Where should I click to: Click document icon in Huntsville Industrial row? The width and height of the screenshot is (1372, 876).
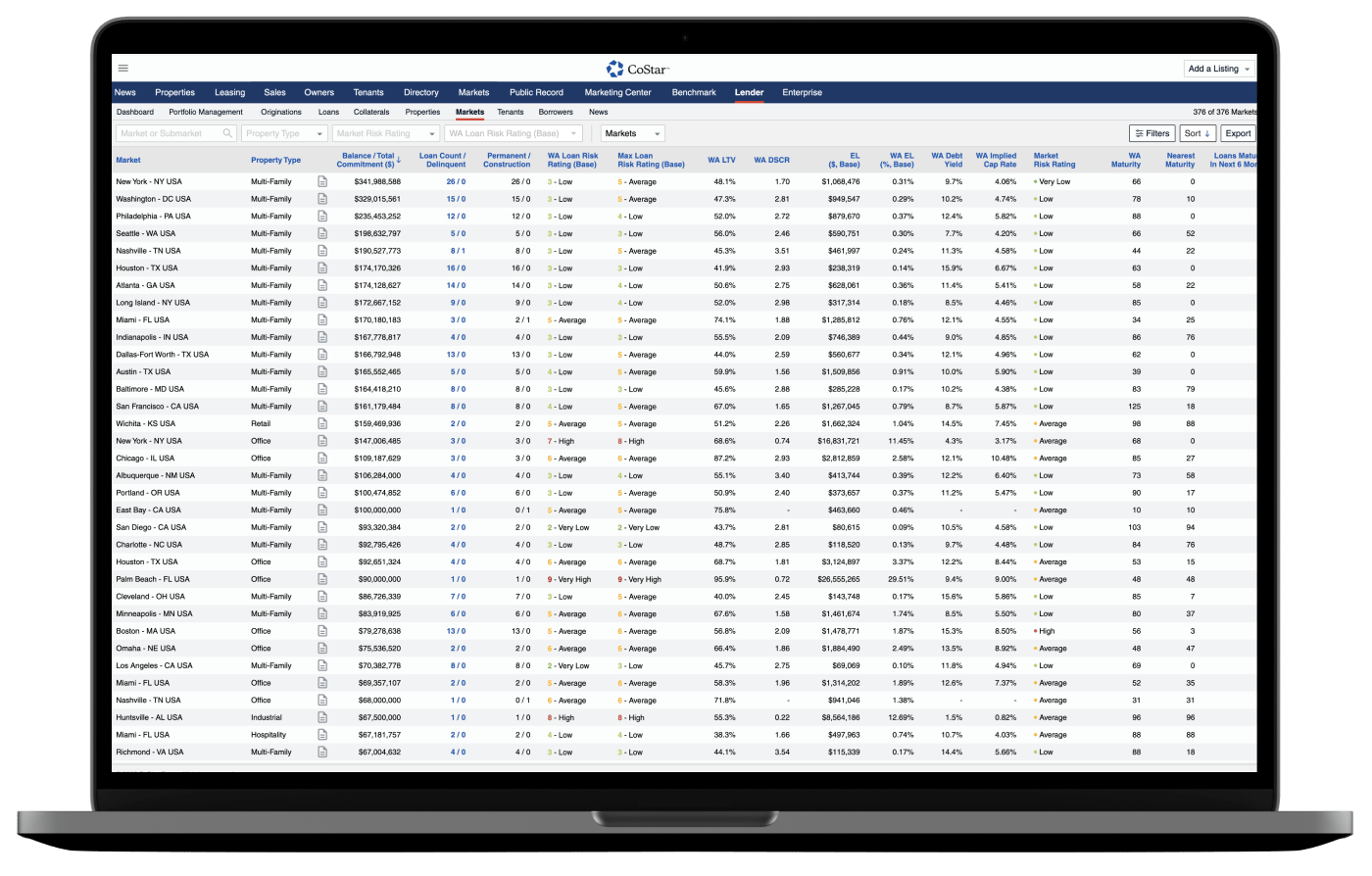(322, 717)
